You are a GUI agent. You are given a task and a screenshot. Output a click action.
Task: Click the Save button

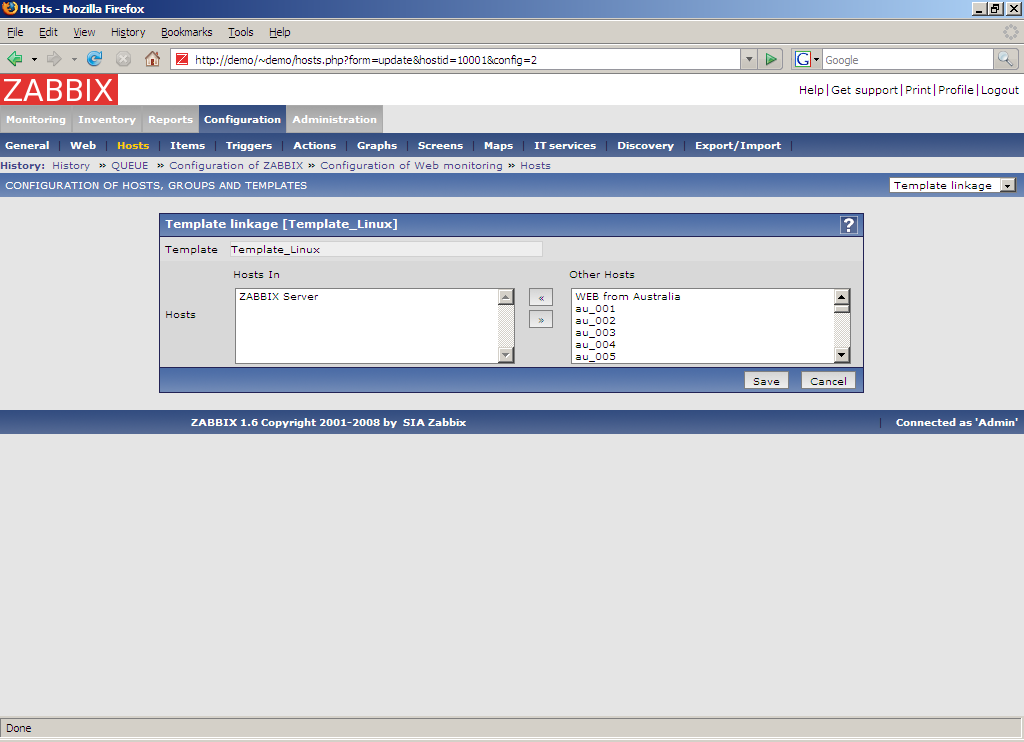pyautogui.click(x=766, y=381)
